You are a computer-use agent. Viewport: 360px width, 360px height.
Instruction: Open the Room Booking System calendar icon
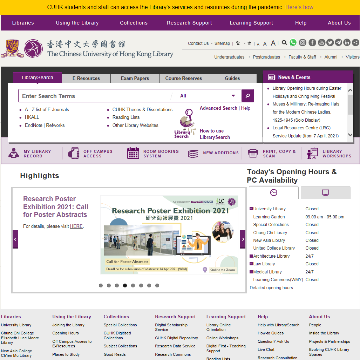tap(133, 153)
